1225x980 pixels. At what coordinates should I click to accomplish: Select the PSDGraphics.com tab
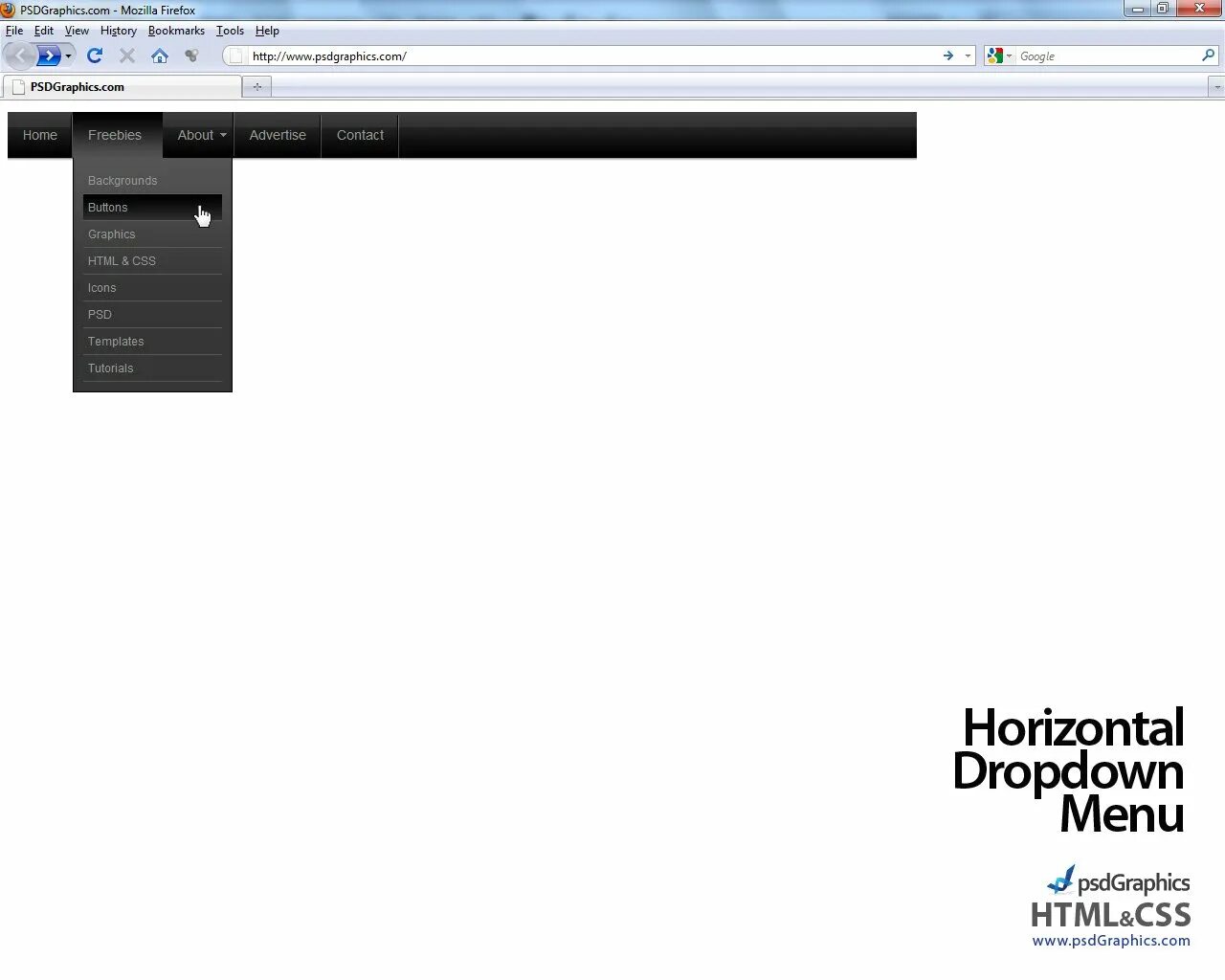(122, 87)
